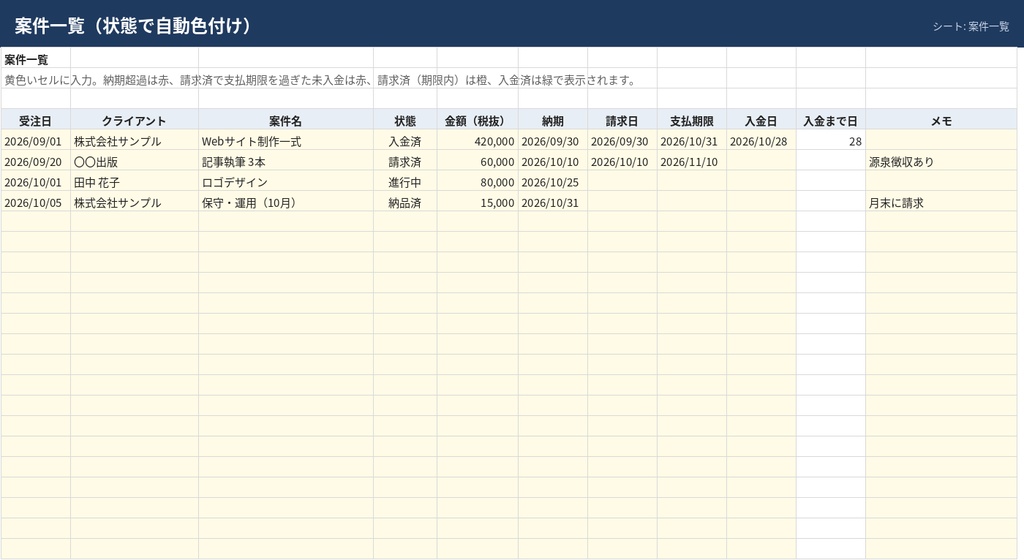Select the days-to-payment cell 28
Screen dimensions: 1024x560
[x=831, y=141]
